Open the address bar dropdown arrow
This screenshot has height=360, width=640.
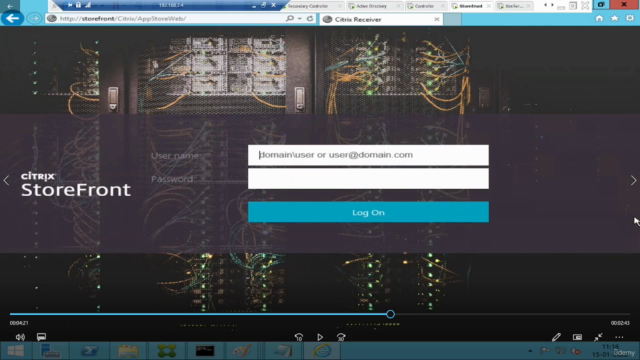[x=300, y=18]
